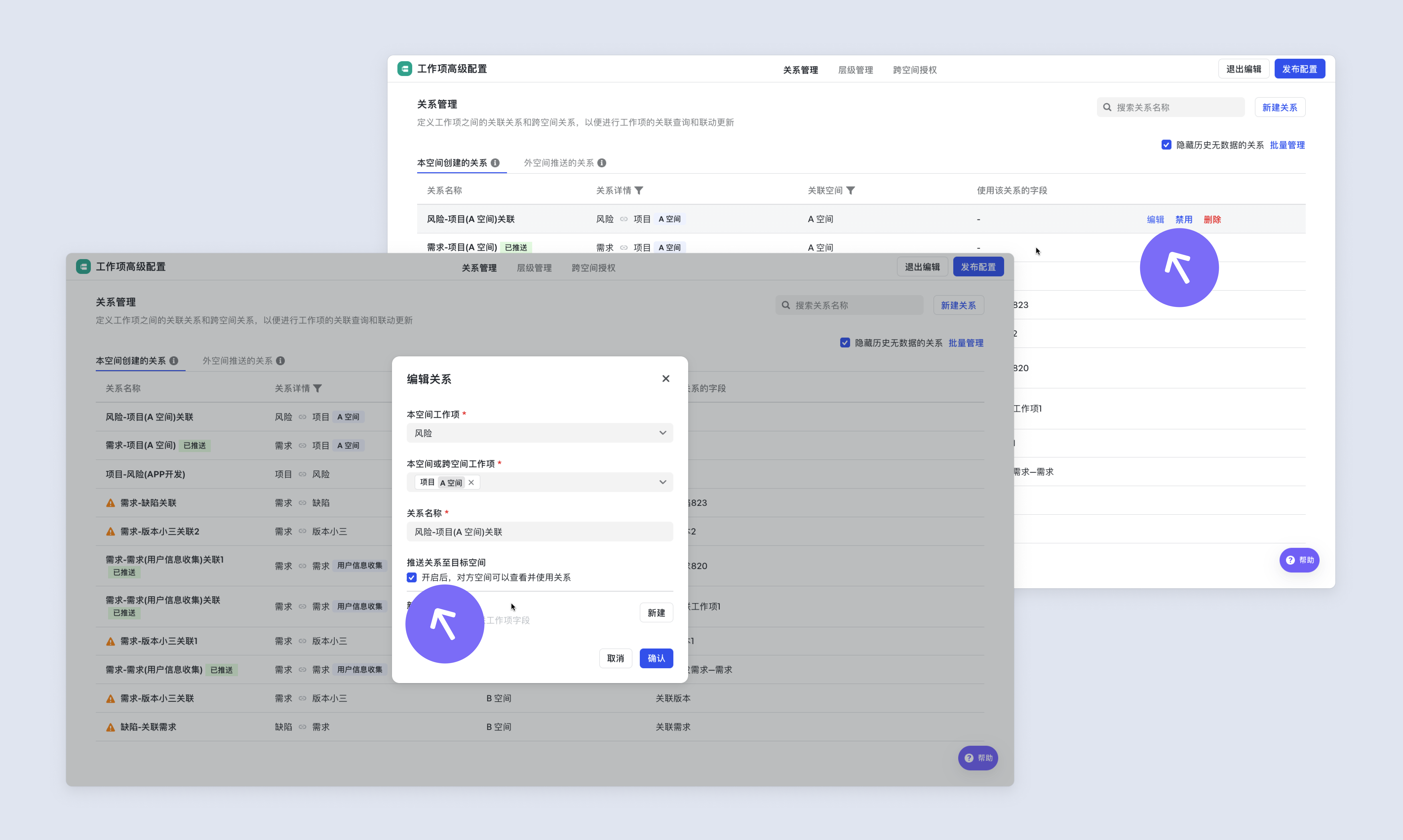This screenshot has width=1403, height=840.
Task: Click the green app logo in the rear window
Action: click(404, 69)
